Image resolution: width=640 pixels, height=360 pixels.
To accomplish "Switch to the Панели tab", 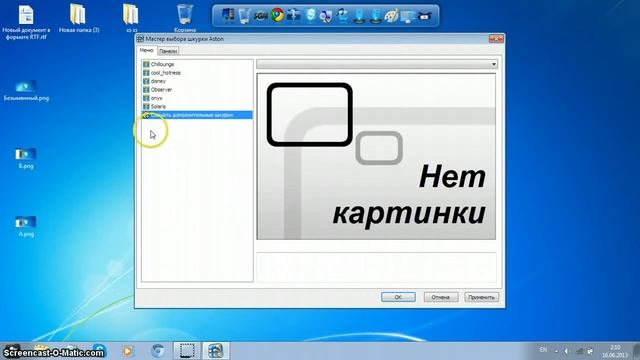I will point(168,51).
